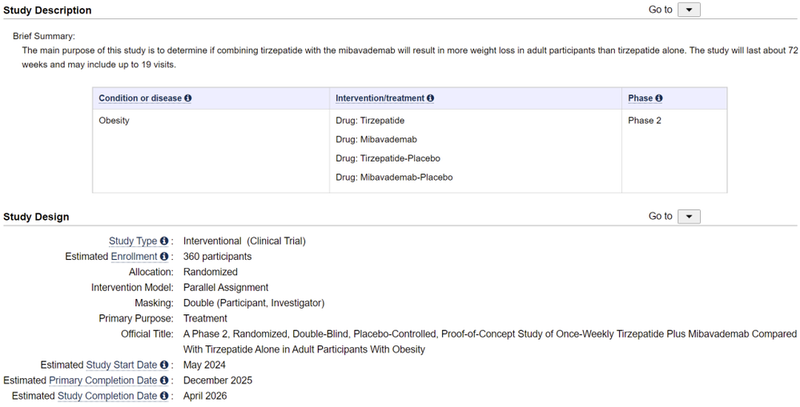The width and height of the screenshot is (800, 407).
Task: Open Go to dropdown in Study Description
Action: pyautogui.click(x=689, y=10)
